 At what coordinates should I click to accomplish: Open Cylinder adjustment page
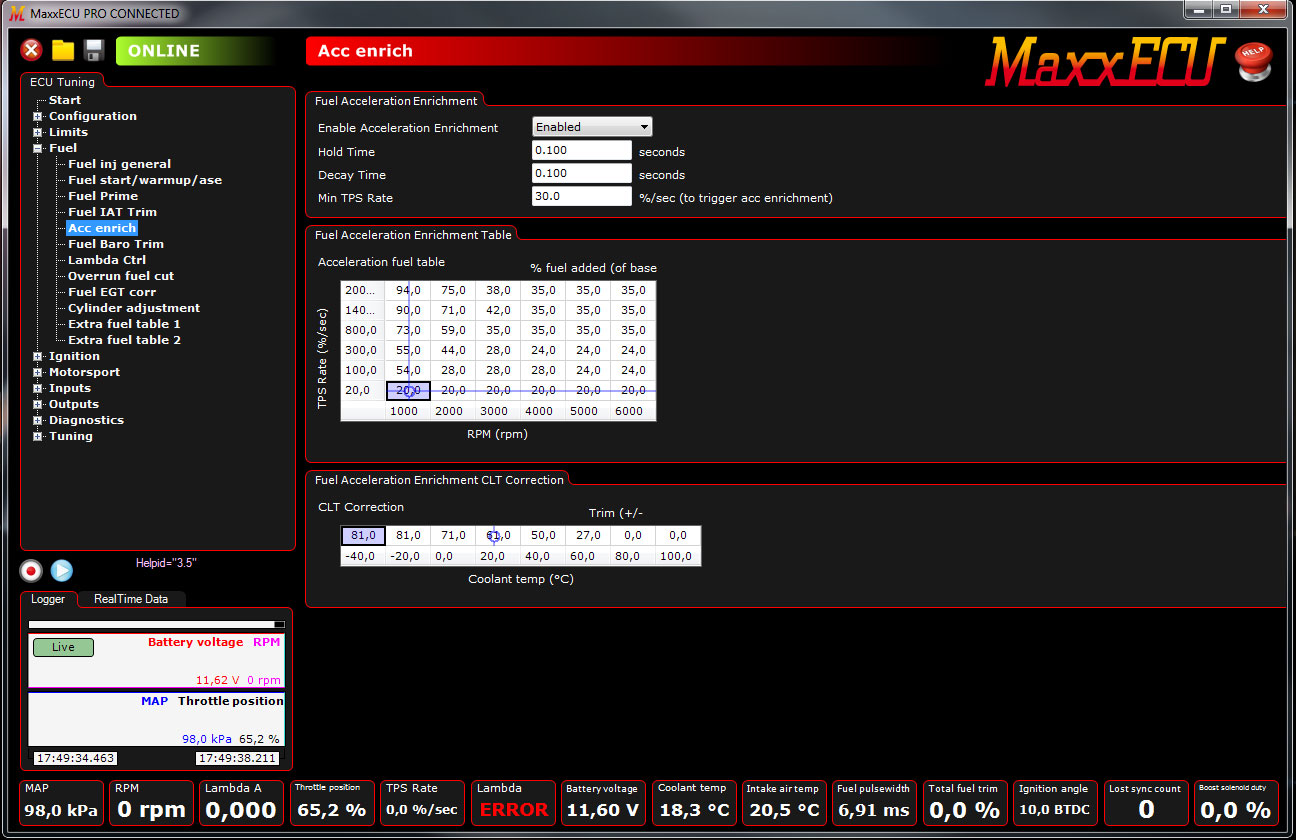134,308
